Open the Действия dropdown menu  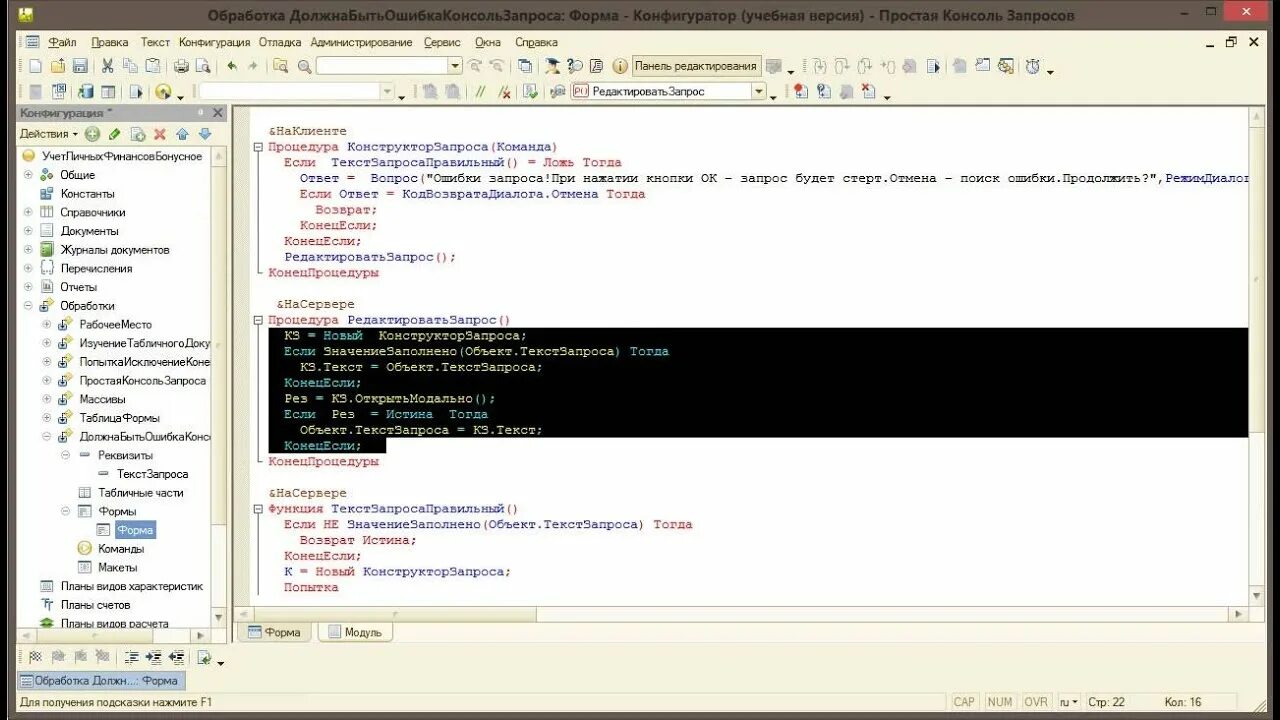(x=49, y=134)
